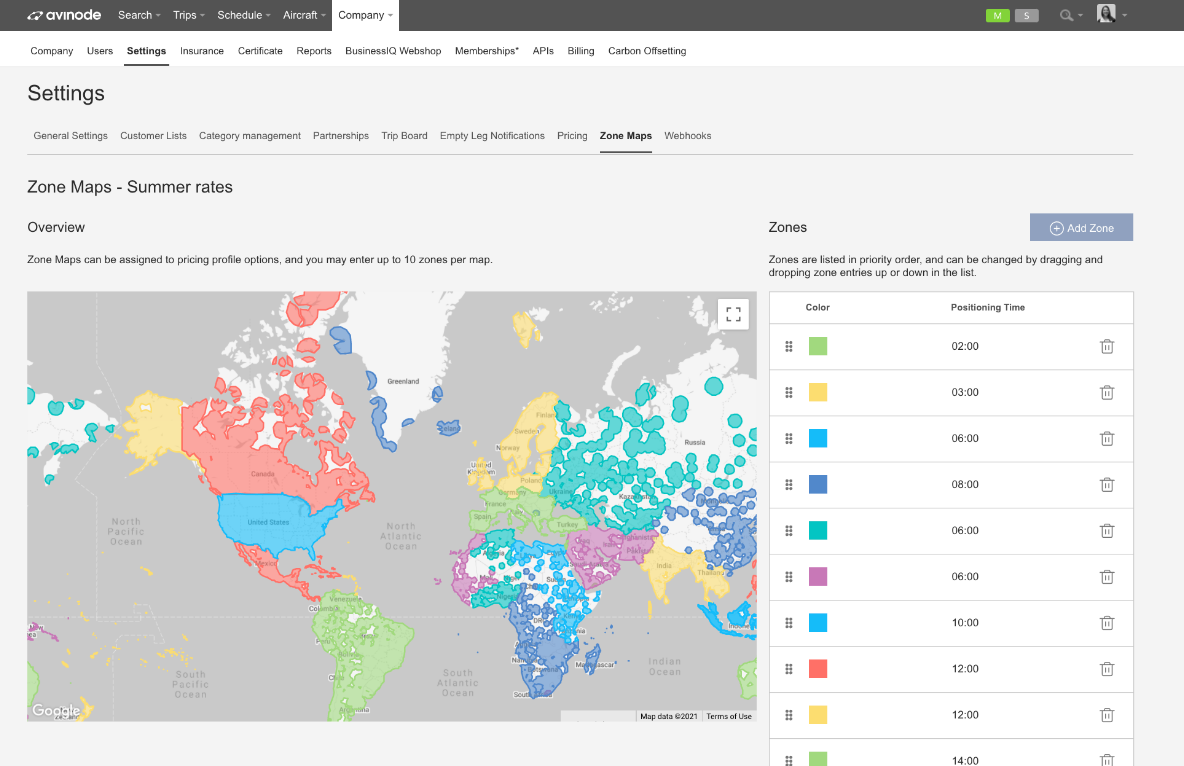Click the Avinode logo
The width and height of the screenshot is (1184, 766).
(x=64, y=15)
